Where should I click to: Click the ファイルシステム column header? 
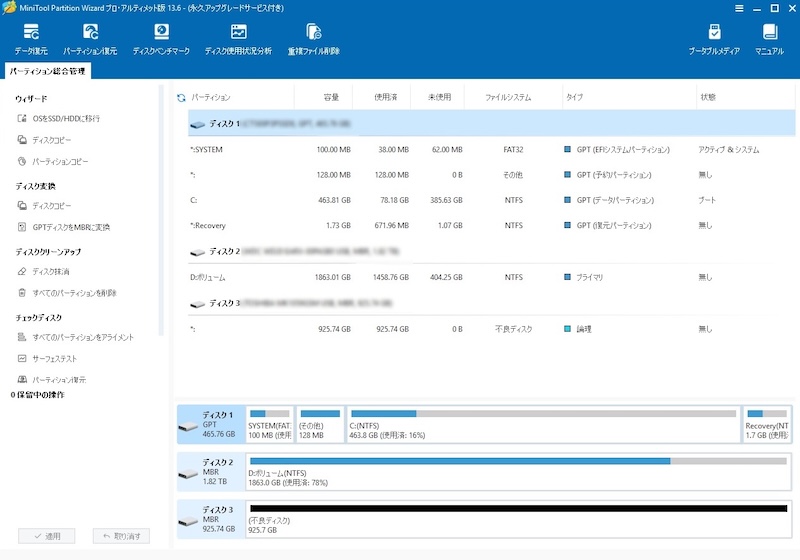tap(508, 98)
